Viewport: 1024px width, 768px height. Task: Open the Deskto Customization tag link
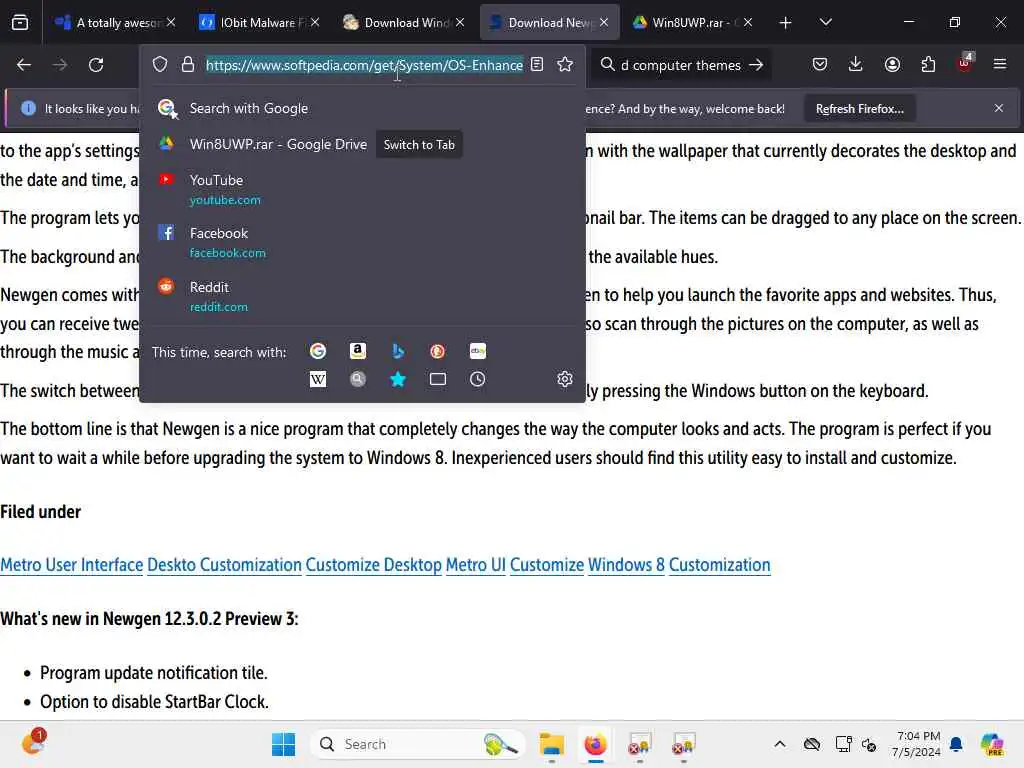225,565
